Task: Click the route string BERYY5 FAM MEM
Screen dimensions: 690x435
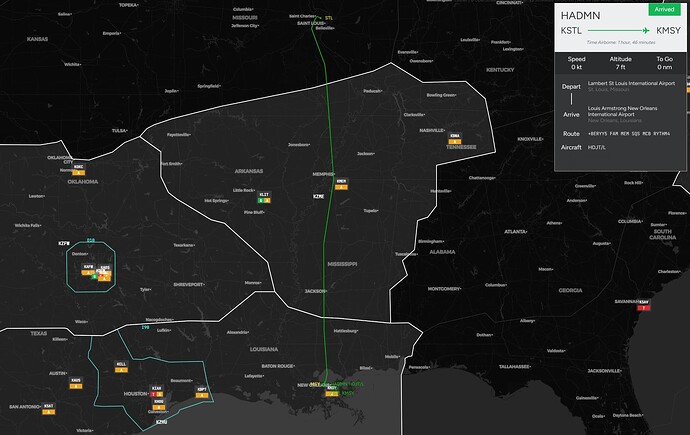Action: tap(629, 134)
